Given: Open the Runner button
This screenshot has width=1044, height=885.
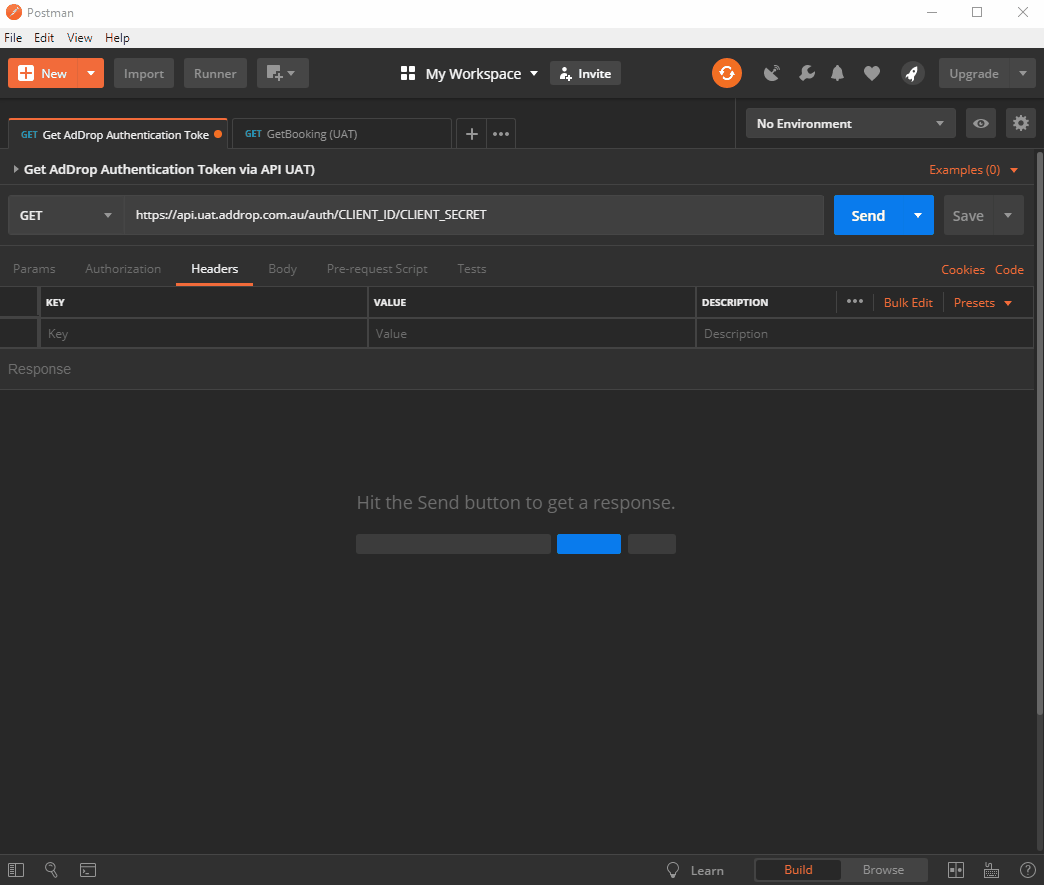Looking at the screenshot, I should coord(215,73).
